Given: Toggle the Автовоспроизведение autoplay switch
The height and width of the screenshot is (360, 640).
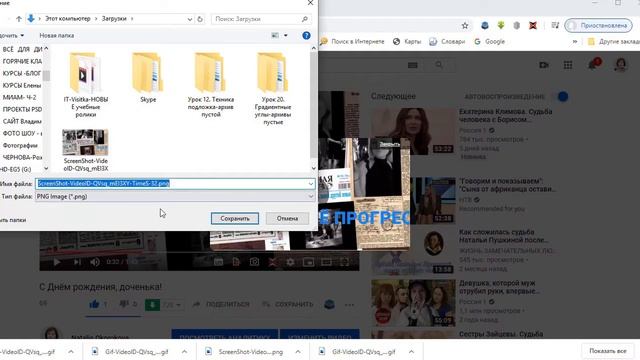Looking at the screenshot, I should (562, 97).
